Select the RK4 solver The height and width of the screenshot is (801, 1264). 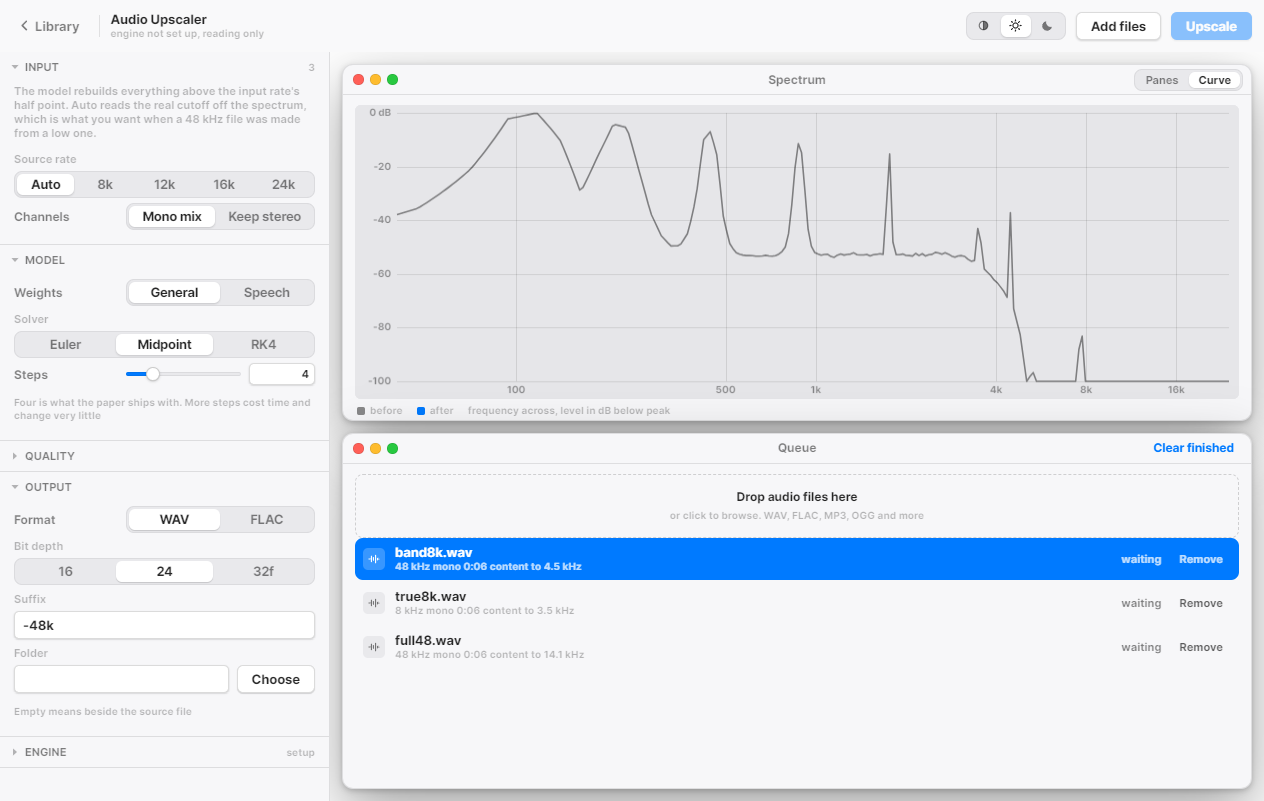(264, 345)
